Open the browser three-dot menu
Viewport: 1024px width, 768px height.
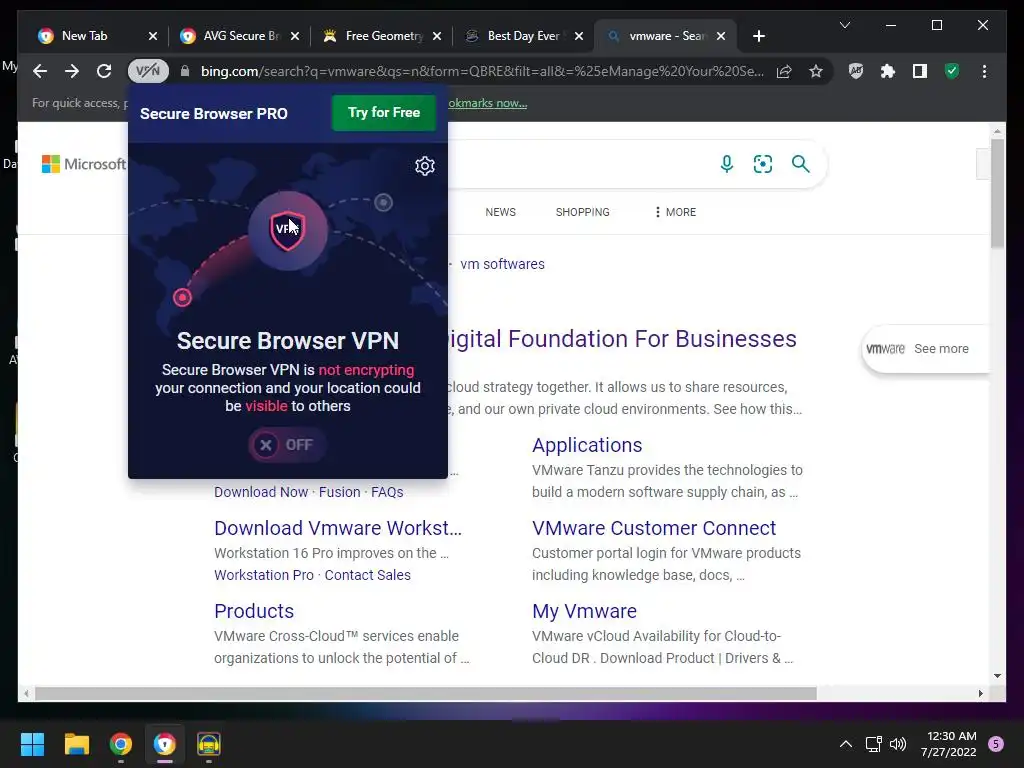(984, 71)
